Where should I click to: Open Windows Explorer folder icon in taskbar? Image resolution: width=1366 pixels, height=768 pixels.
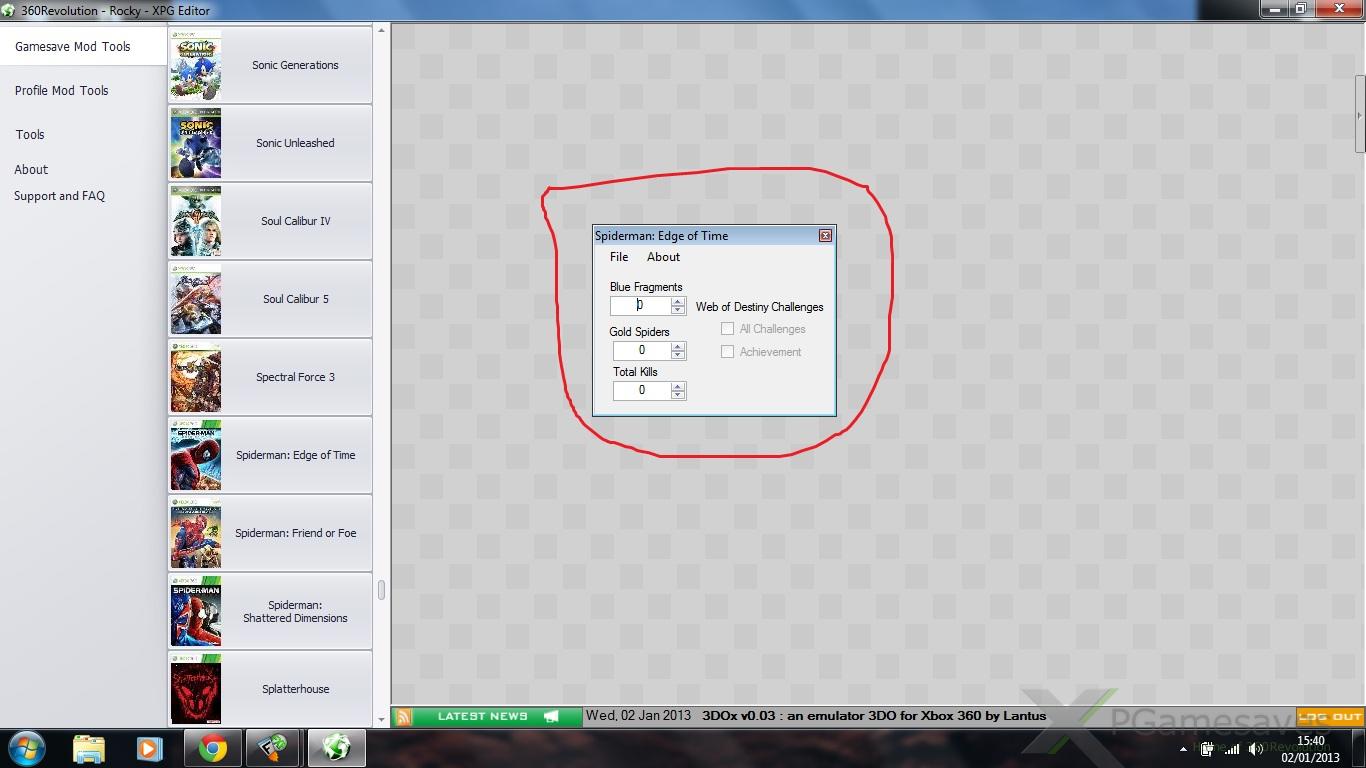[x=89, y=748]
